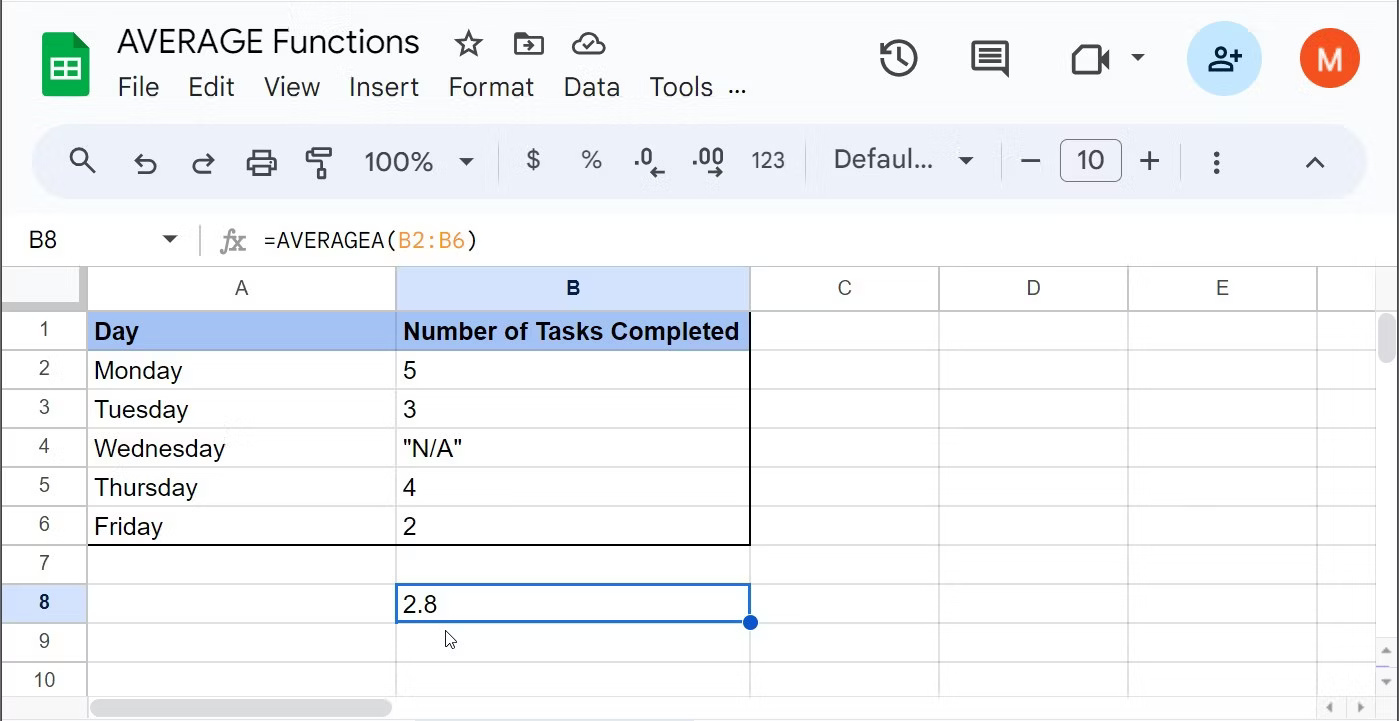Open the Edit menu
1399x721 pixels.
pyautogui.click(x=211, y=88)
